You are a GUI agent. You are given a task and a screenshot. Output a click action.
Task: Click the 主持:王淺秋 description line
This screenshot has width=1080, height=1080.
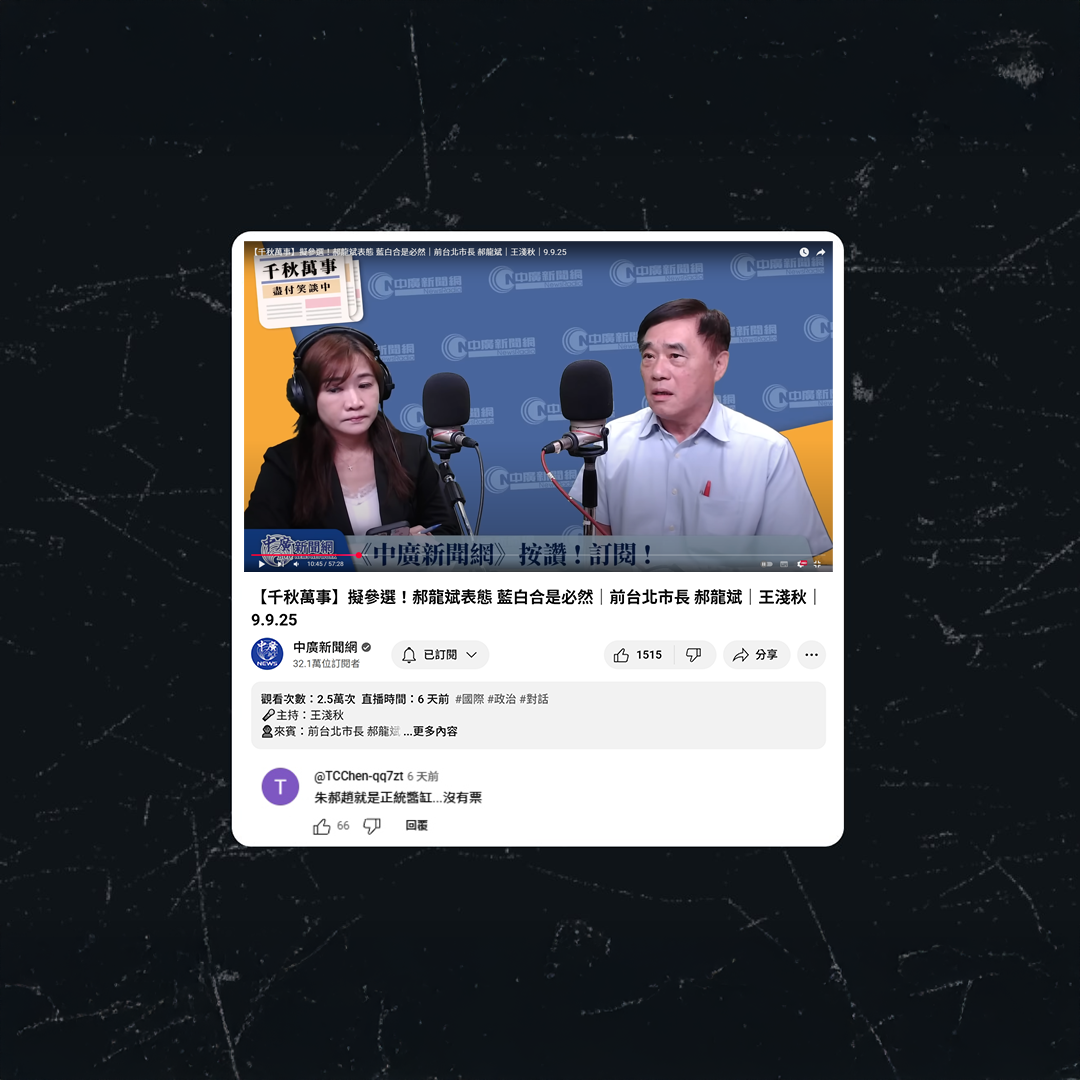pos(303,715)
